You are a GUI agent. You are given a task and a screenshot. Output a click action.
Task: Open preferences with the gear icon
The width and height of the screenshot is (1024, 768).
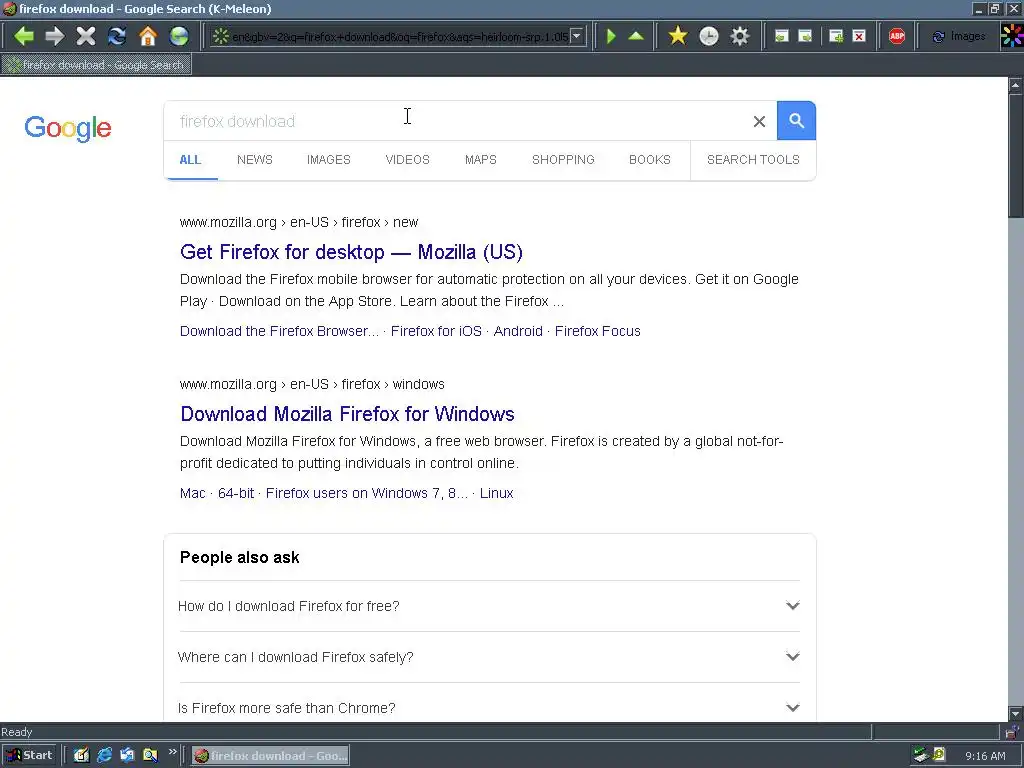coord(739,36)
